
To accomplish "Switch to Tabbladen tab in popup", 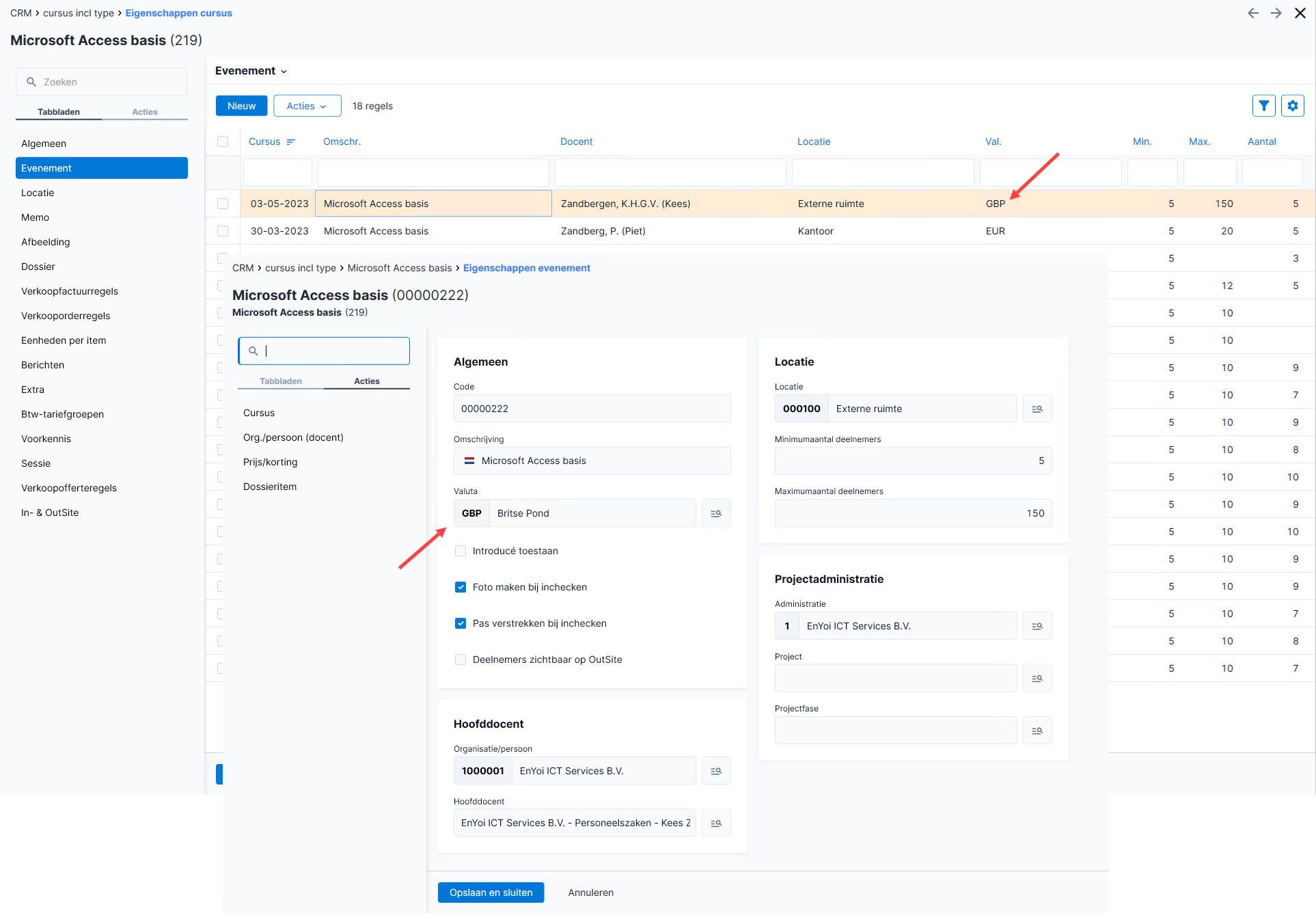I will [281, 381].
